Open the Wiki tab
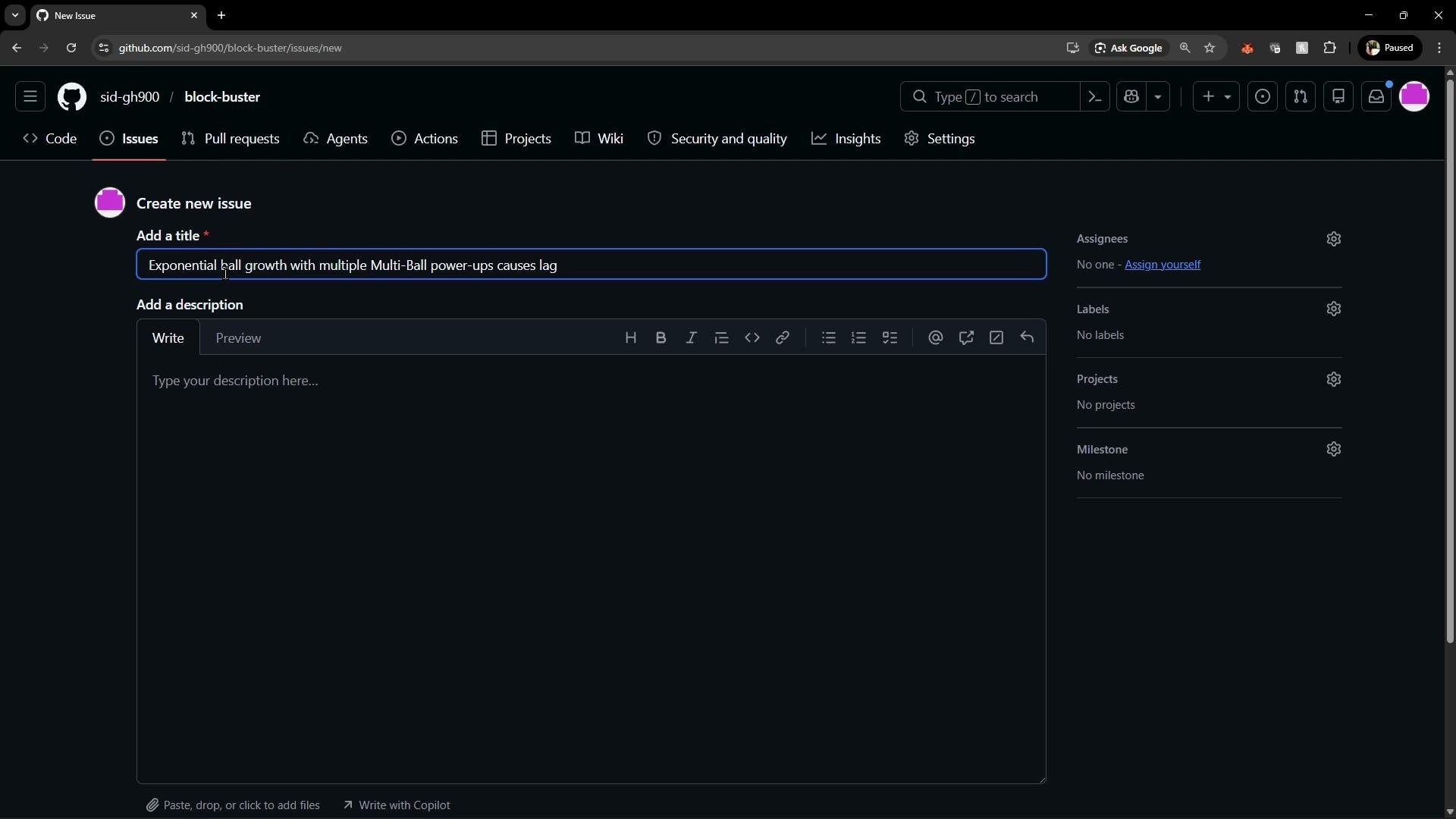1456x819 pixels. [599, 139]
